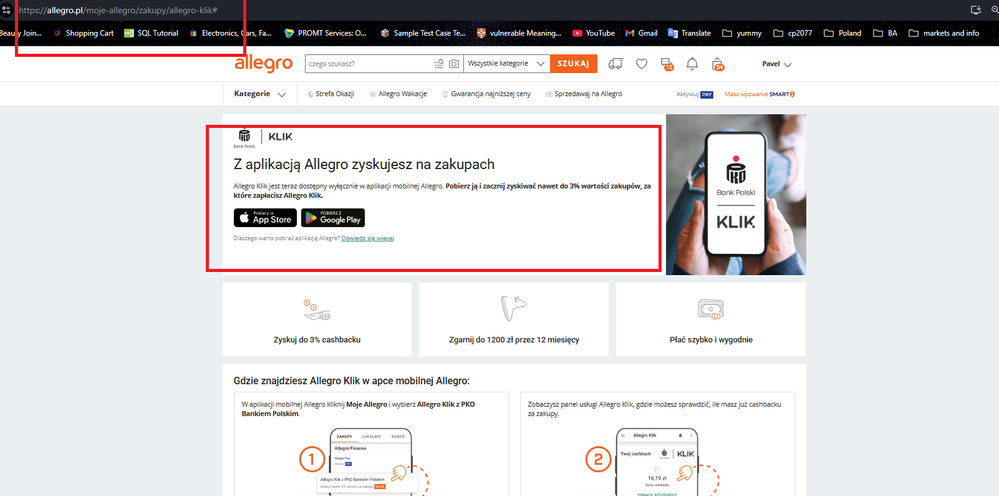Expand the Kategorie menu
The width and height of the screenshot is (999, 496).
(260, 94)
